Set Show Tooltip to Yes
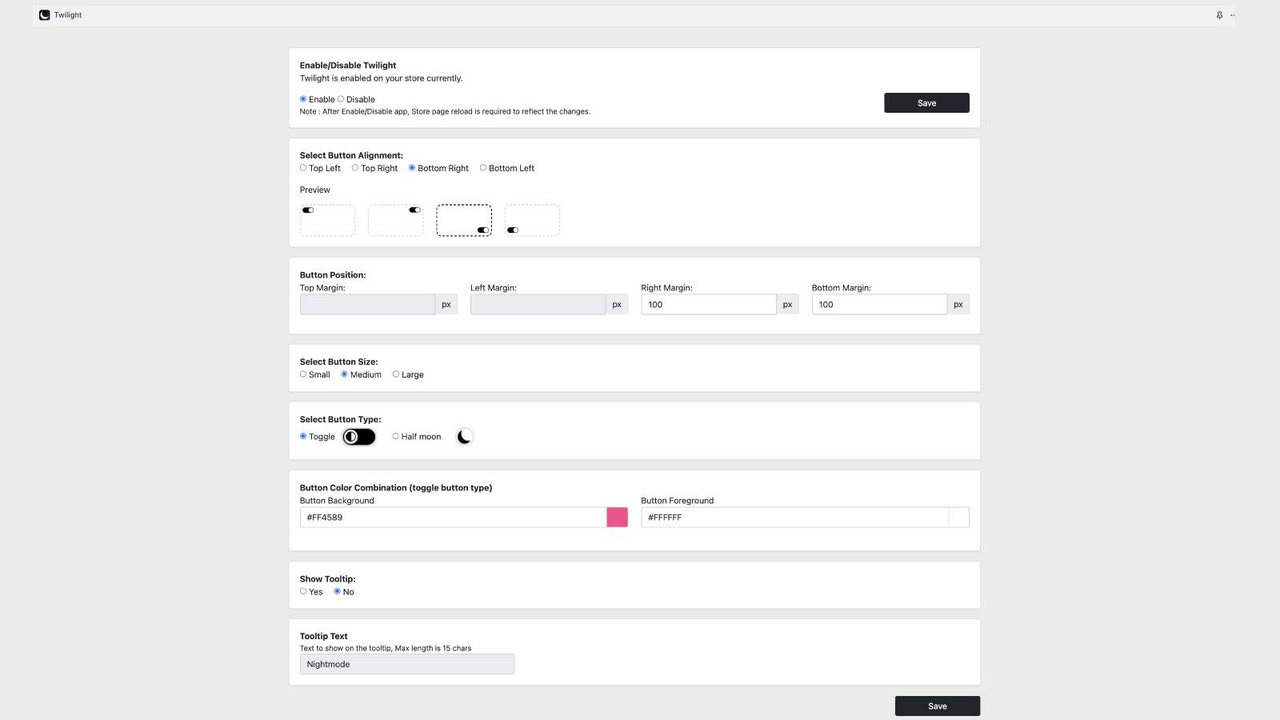This screenshot has height=720, width=1280. (x=303, y=591)
